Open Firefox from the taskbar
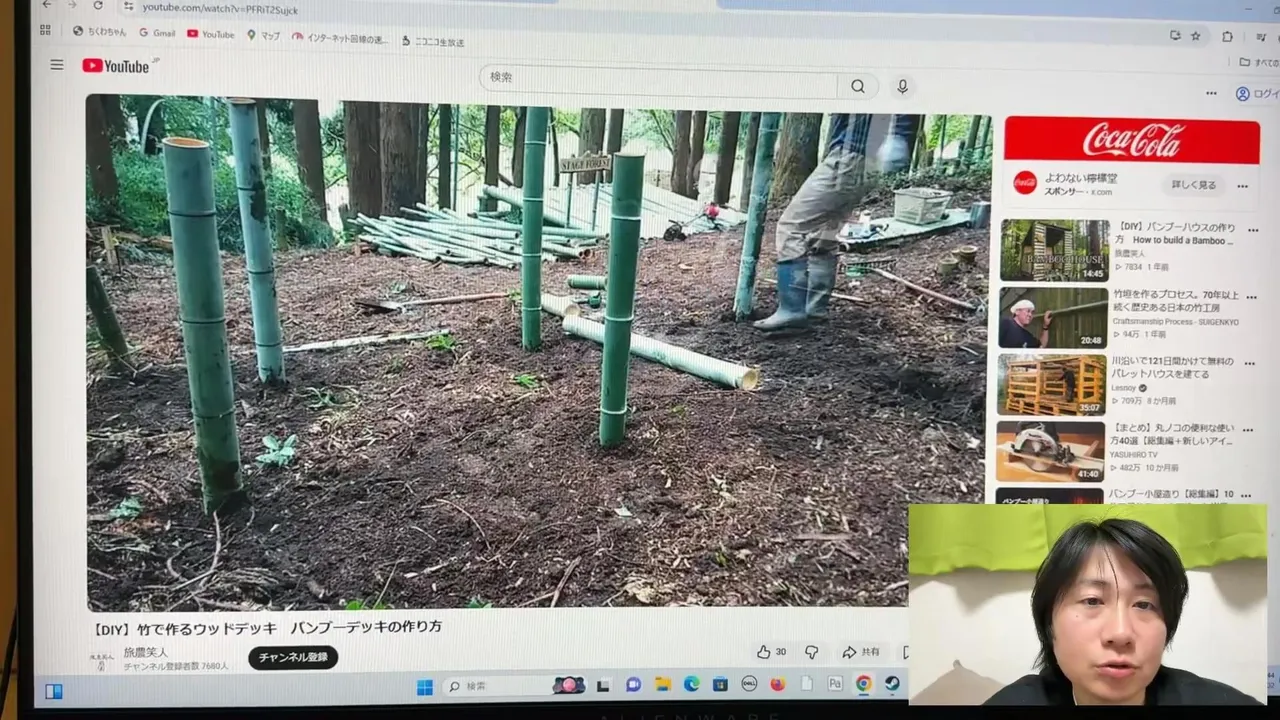Image resolution: width=1280 pixels, height=720 pixels. [x=777, y=684]
